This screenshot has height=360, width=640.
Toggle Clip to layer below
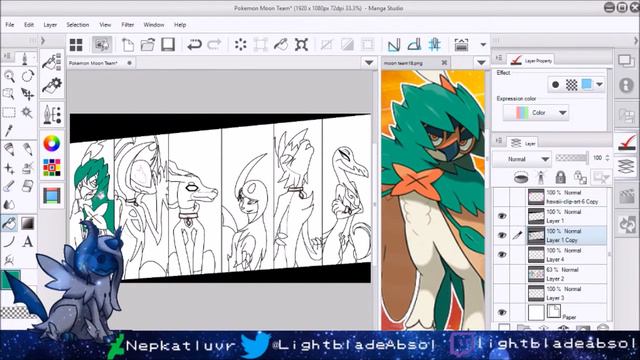pyautogui.click(x=521, y=177)
